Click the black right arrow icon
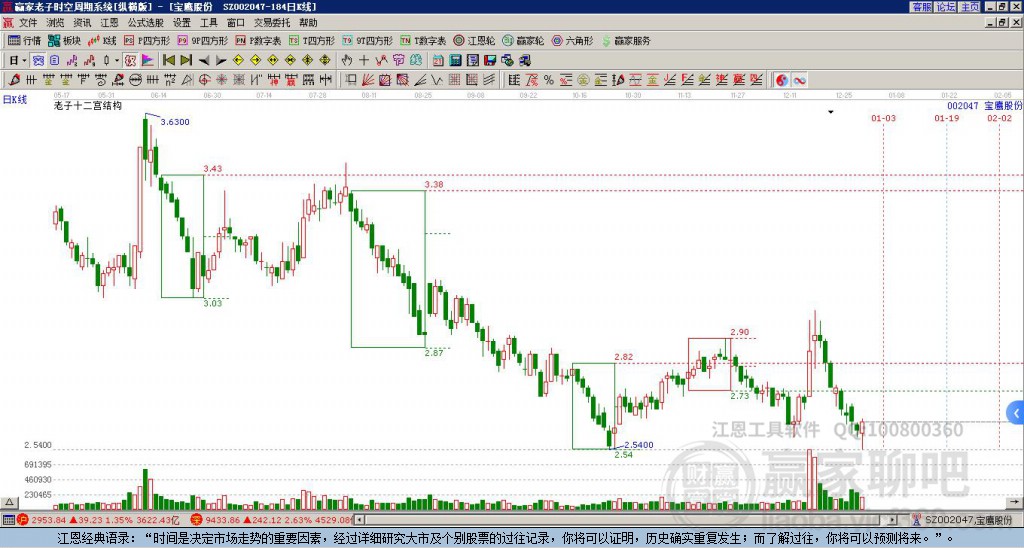Image resolution: width=1024 pixels, height=548 pixels. 221,60
